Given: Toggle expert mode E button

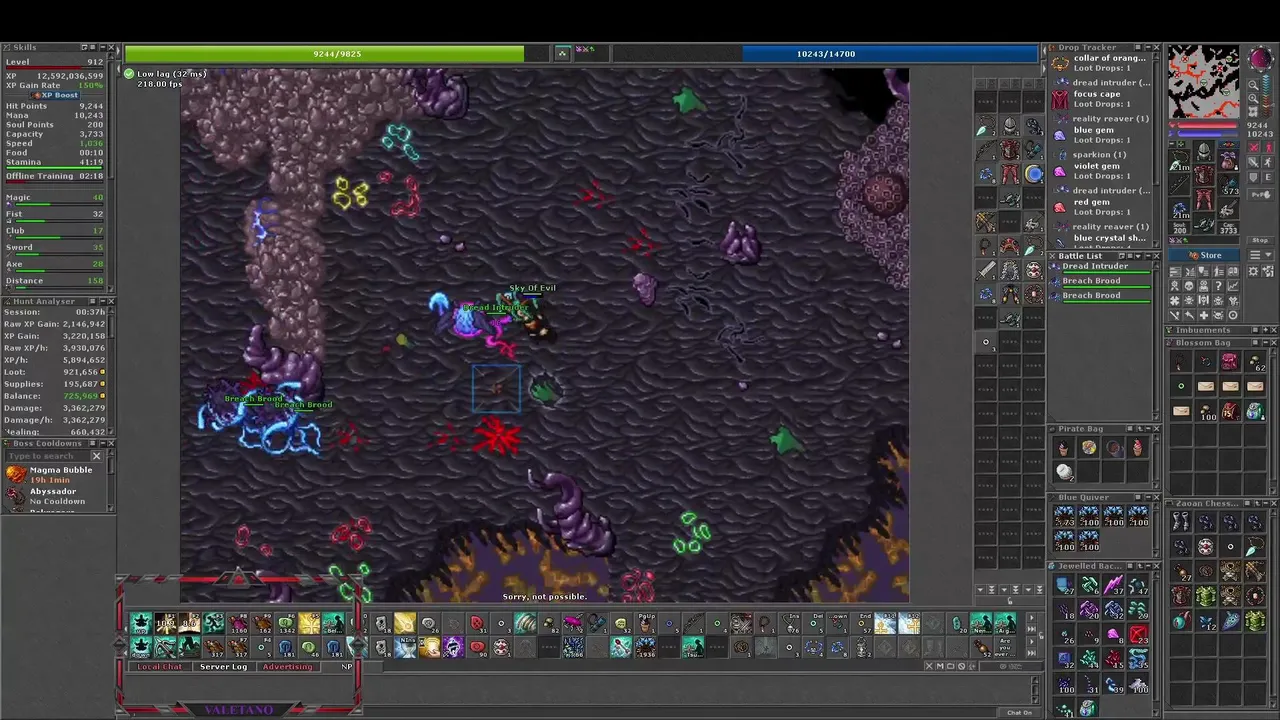Looking at the screenshot, I should [1268, 177].
